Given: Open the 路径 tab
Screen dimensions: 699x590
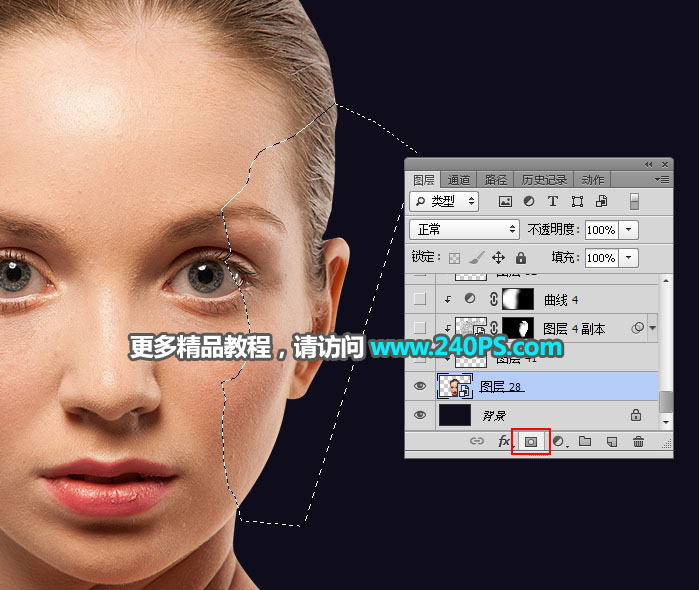Looking at the screenshot, I should [496, 180].
